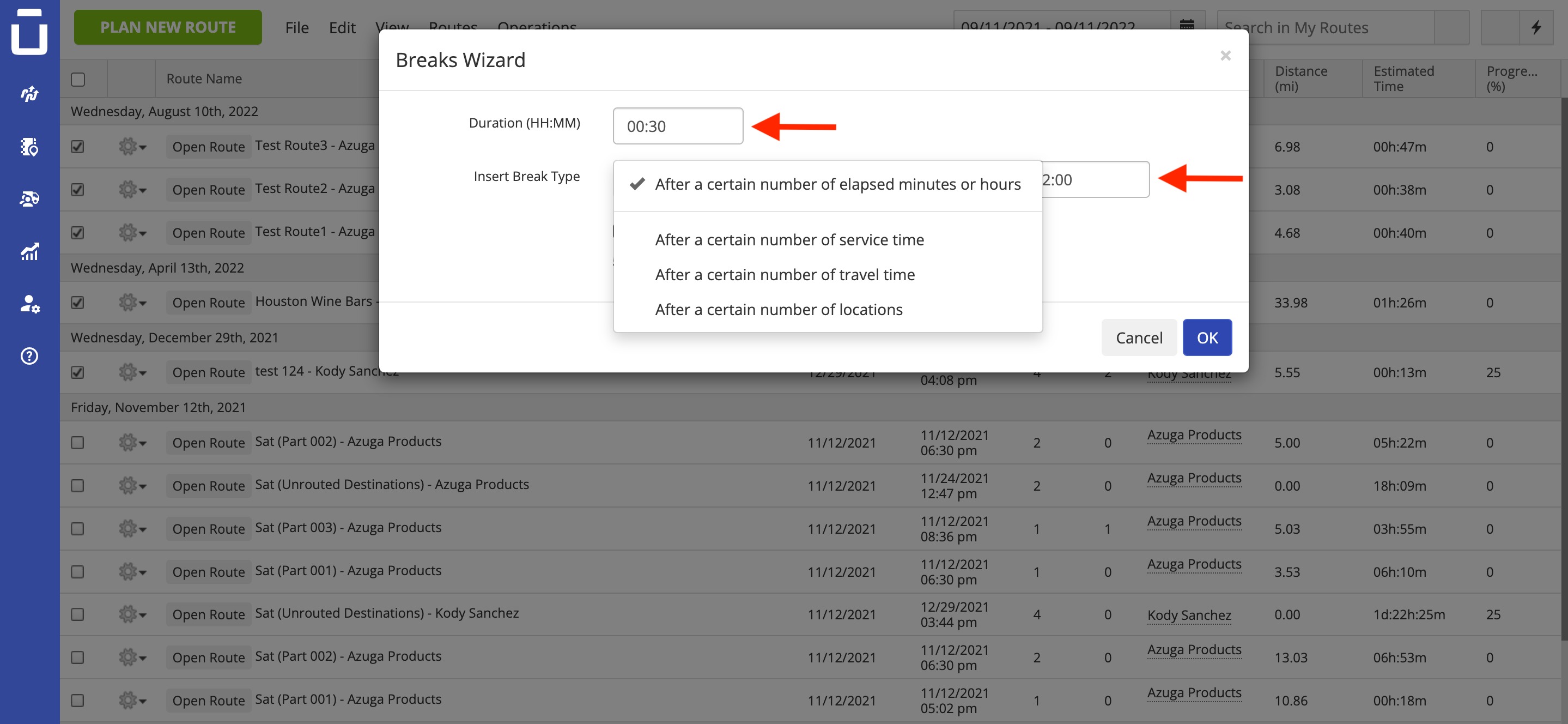
Task: Uncheck the Test Route1 - Azuga checkbox
Action: [x=77, y=233]
